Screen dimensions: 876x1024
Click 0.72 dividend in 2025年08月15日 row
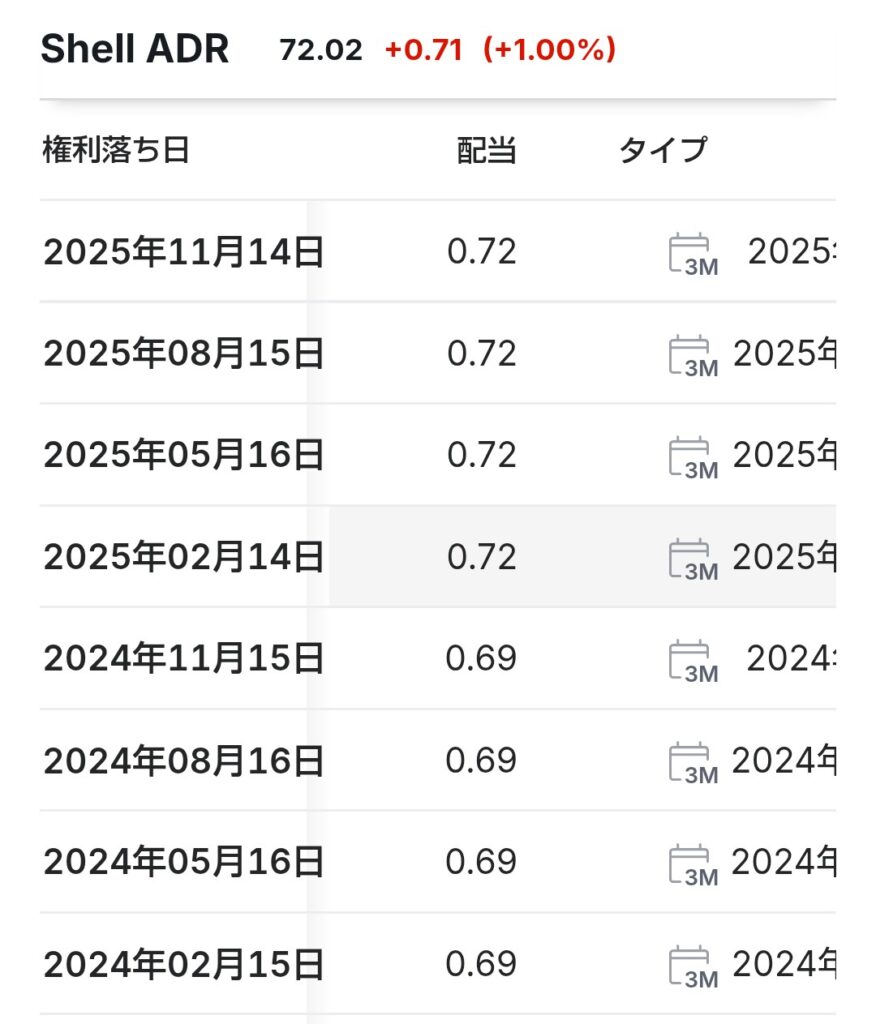pos(481,355)
